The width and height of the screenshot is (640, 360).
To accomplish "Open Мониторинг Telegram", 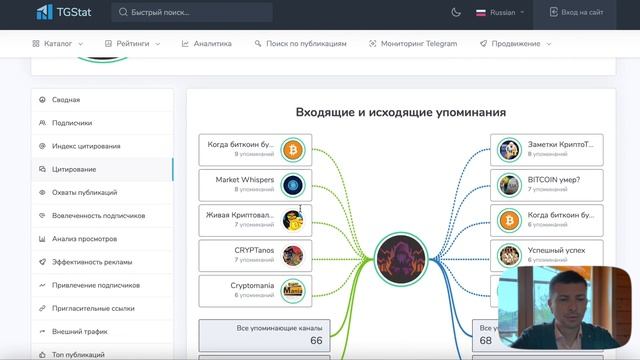I will (x=413, y=44).
